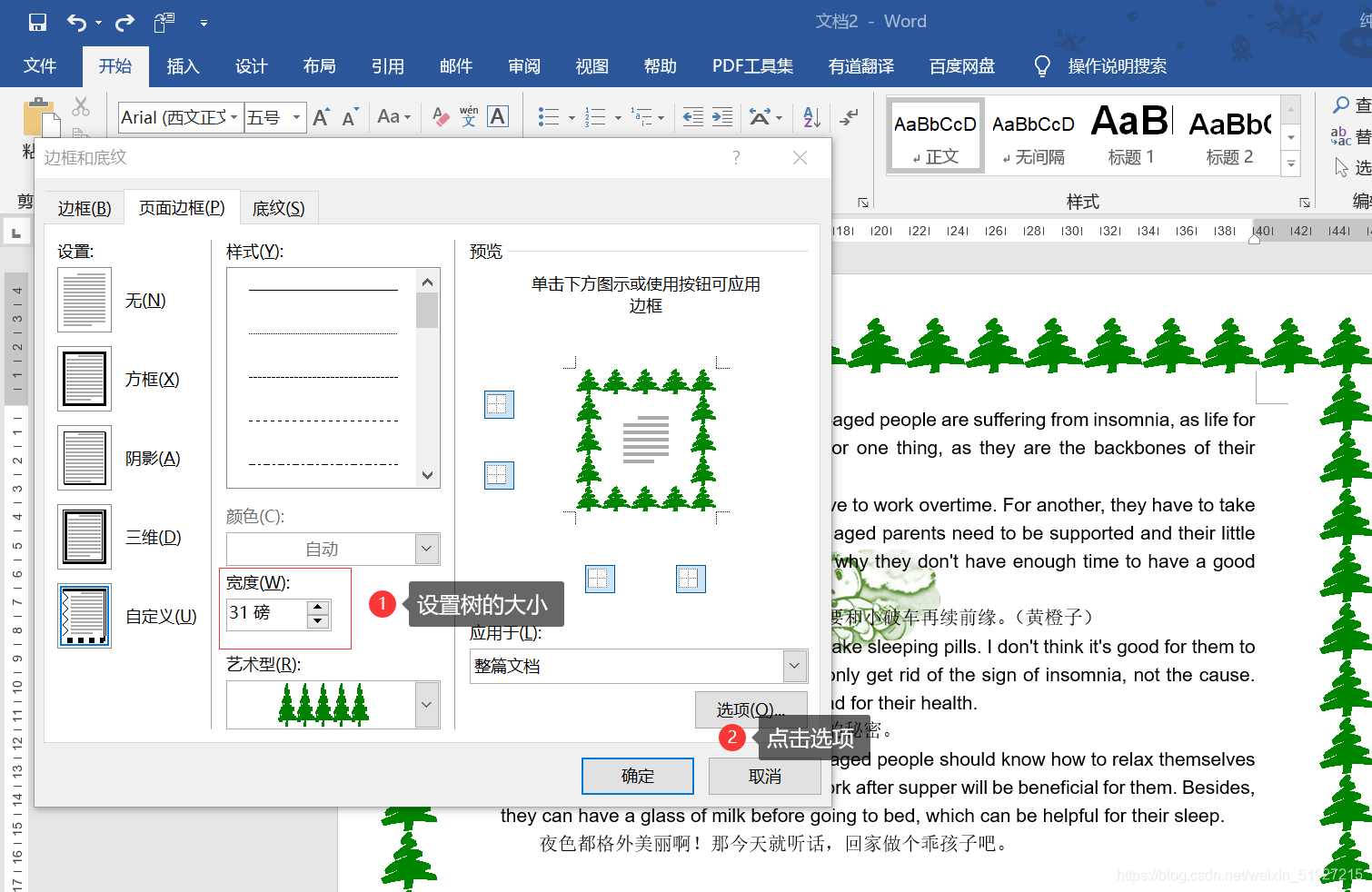Click the Replace icon in ribbon
This screenshot has width=1372, height=892.
1341,136
